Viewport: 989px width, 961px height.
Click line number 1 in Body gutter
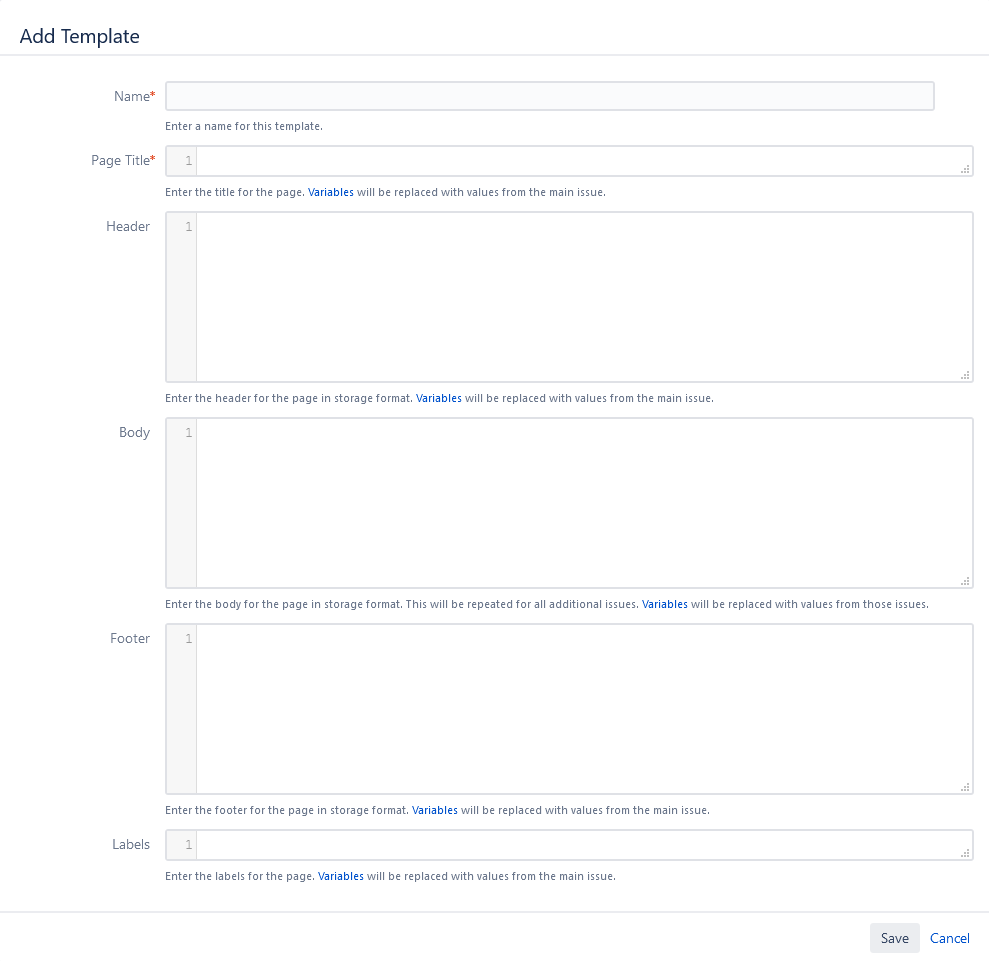pyautogui.click(x=188, y=433)
